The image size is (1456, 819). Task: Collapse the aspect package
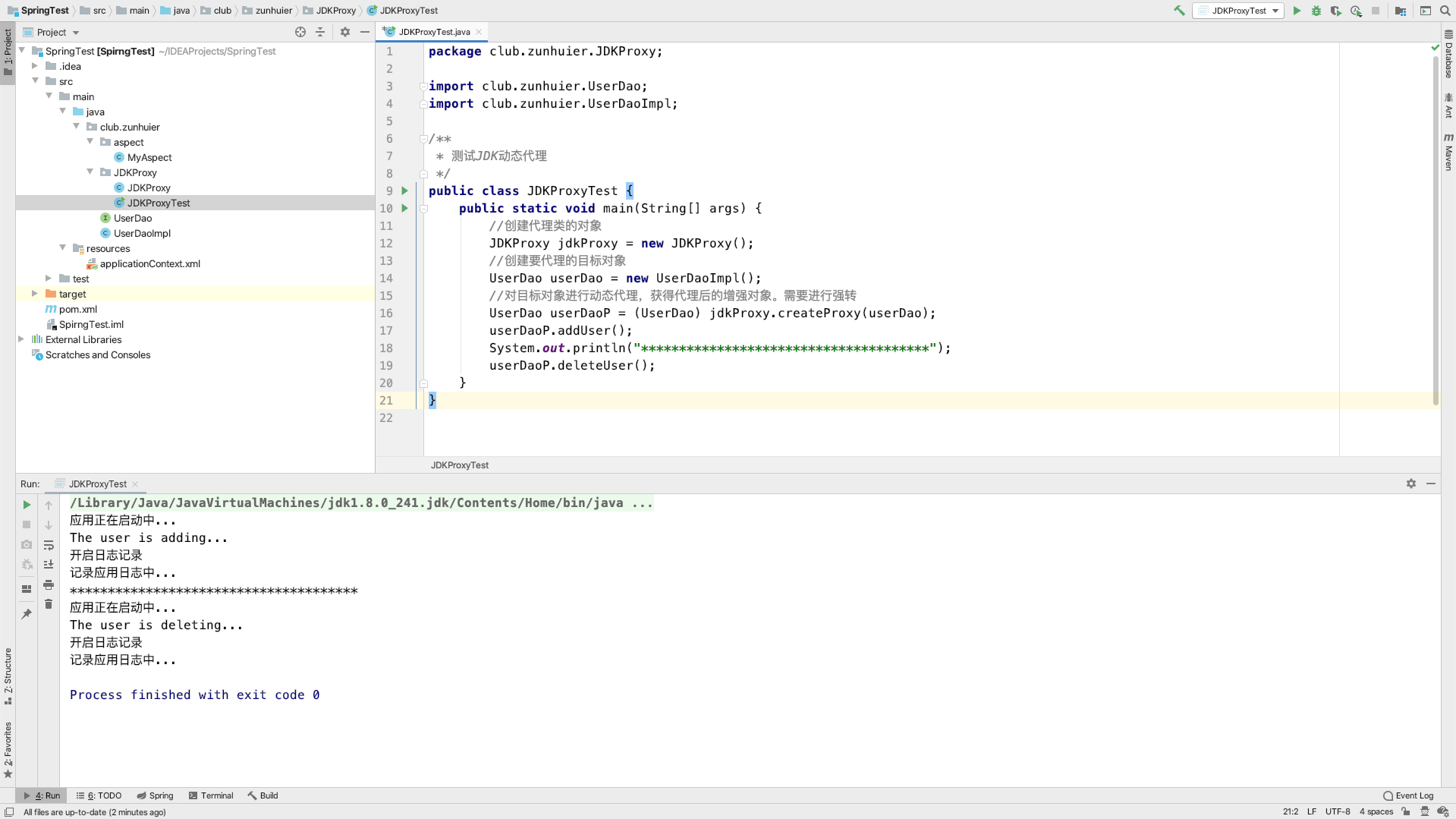coord(90,142)
